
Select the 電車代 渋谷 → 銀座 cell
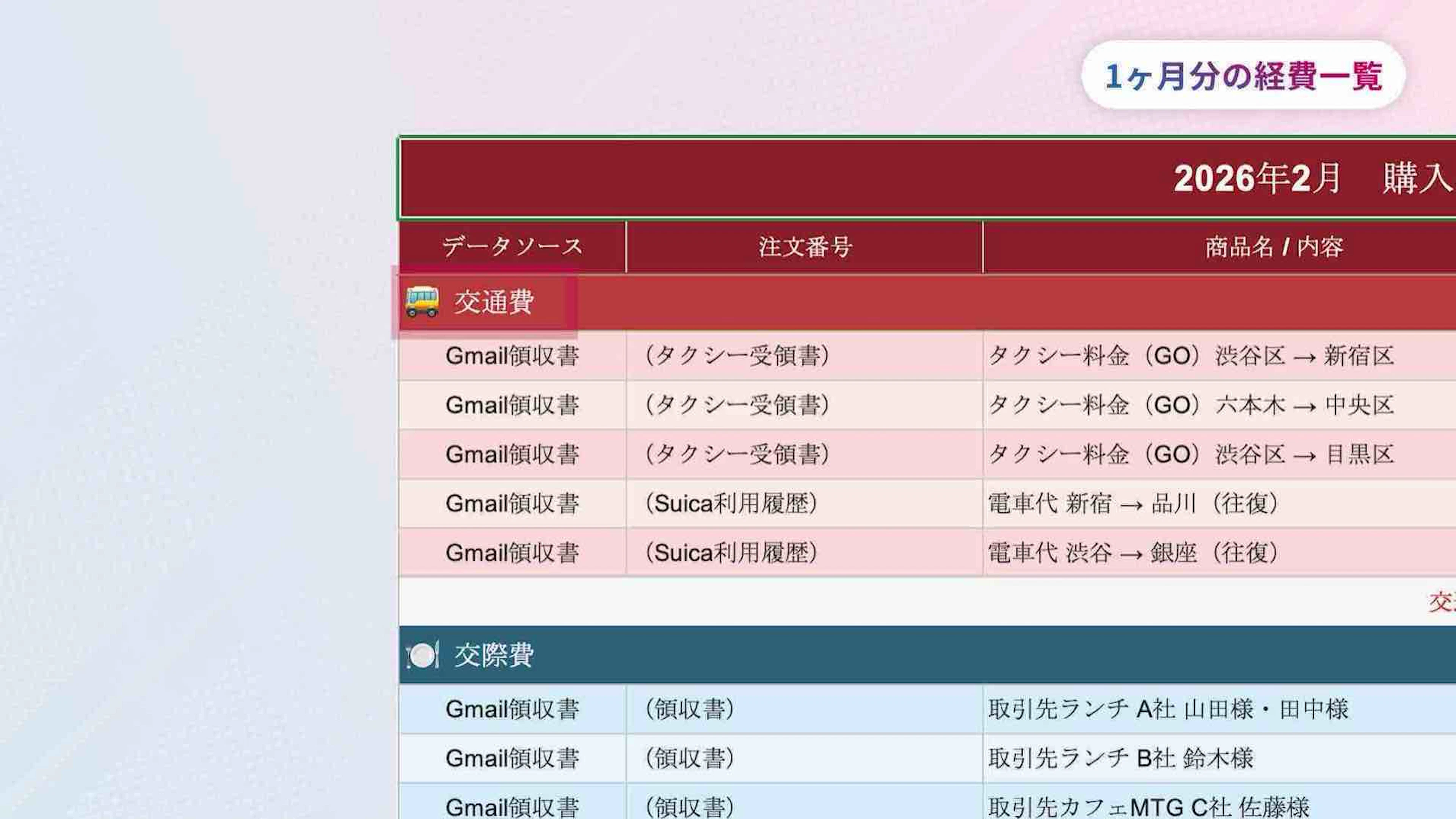pyautogui.click(x=1133, y=553)
